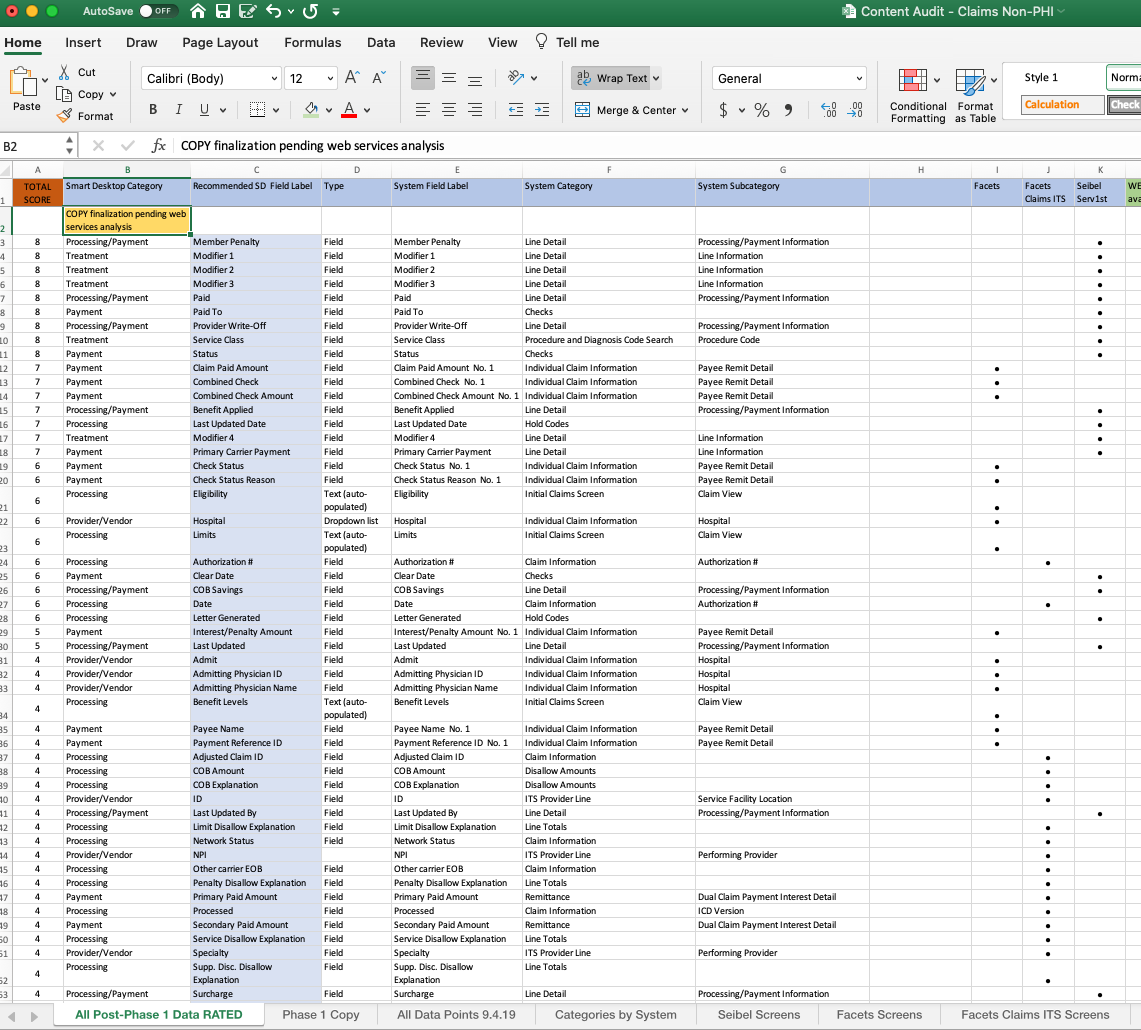1141x1030 pixels.
Task: Open the number format General dropdown
Action: click(x=859, y=79)
